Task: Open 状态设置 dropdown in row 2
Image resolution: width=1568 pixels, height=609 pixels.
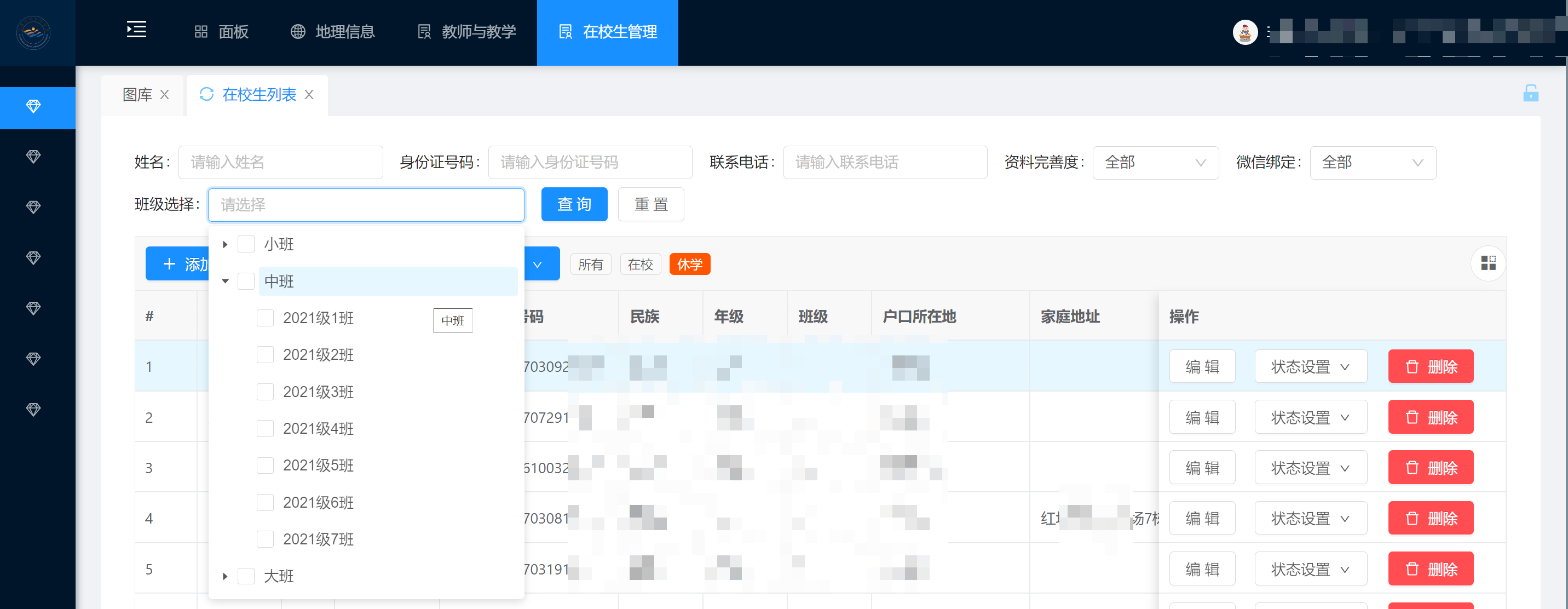Action: click(x=1311, y=417)
